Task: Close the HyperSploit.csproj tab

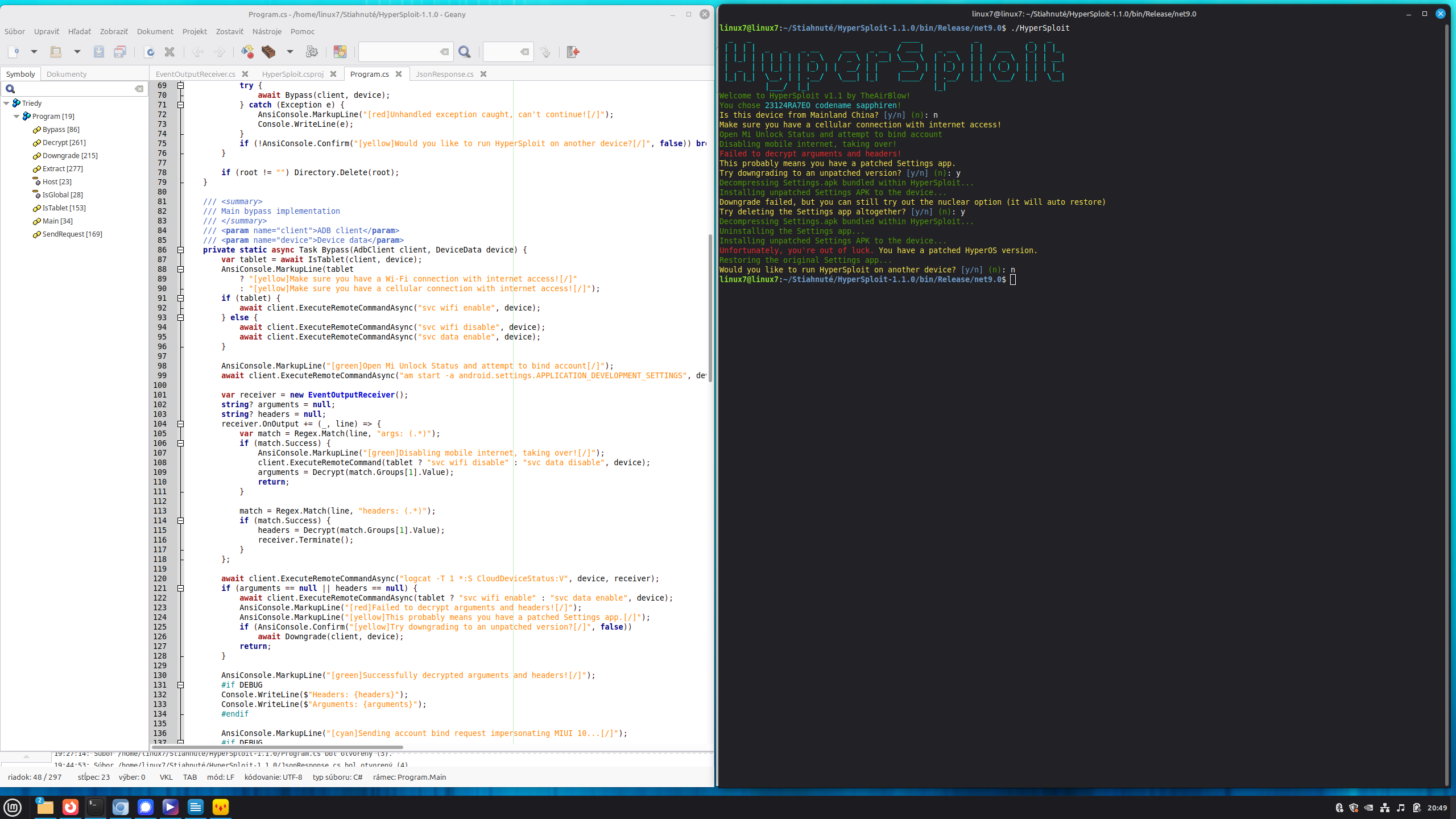Action: [x=333, y=74]
